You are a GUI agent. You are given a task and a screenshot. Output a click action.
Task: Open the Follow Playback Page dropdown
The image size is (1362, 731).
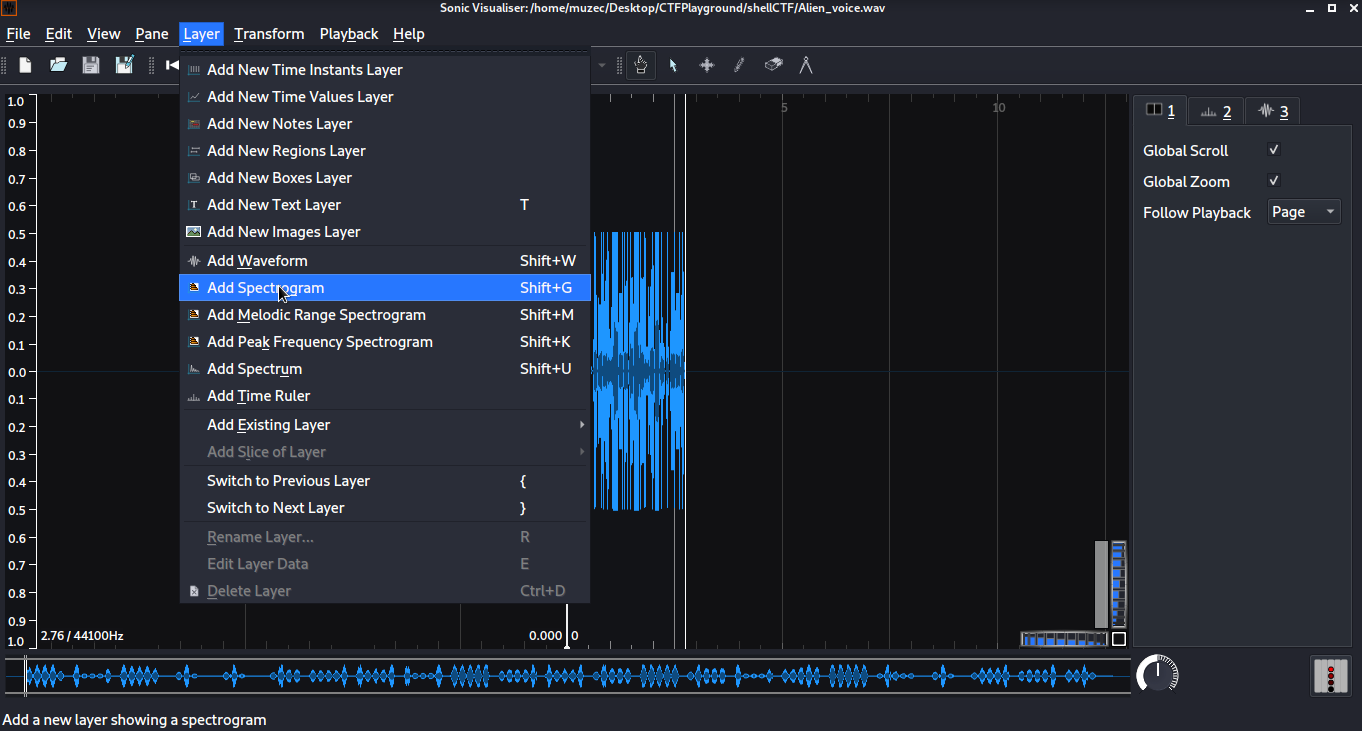[1304, 212]
